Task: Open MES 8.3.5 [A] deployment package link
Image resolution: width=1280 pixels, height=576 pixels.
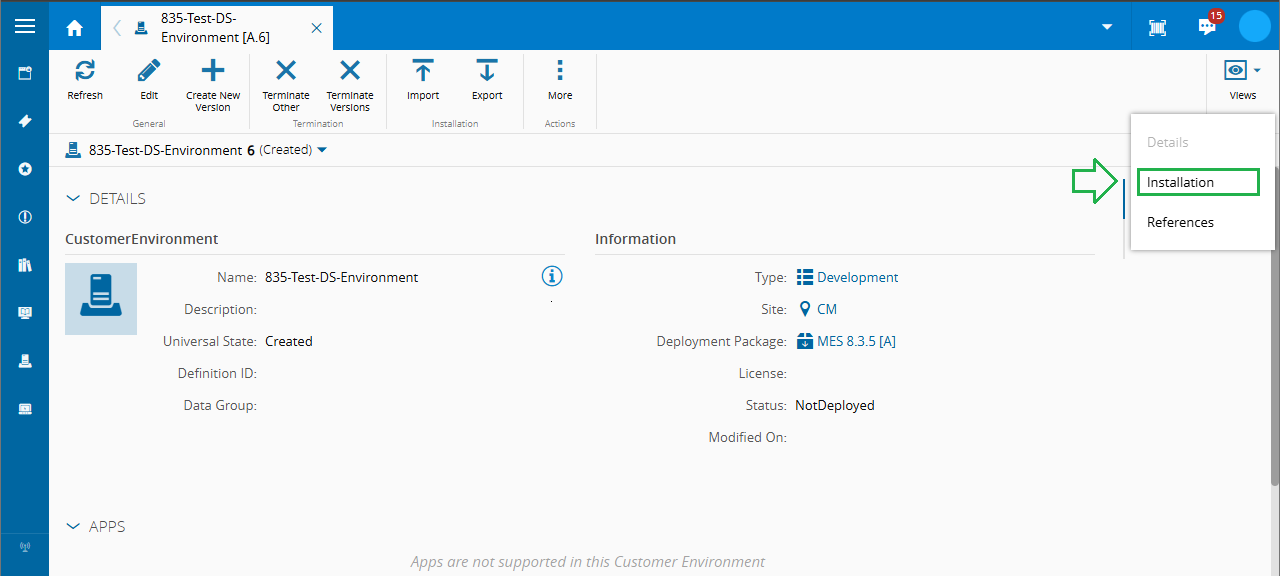Action: coord(856,341)
